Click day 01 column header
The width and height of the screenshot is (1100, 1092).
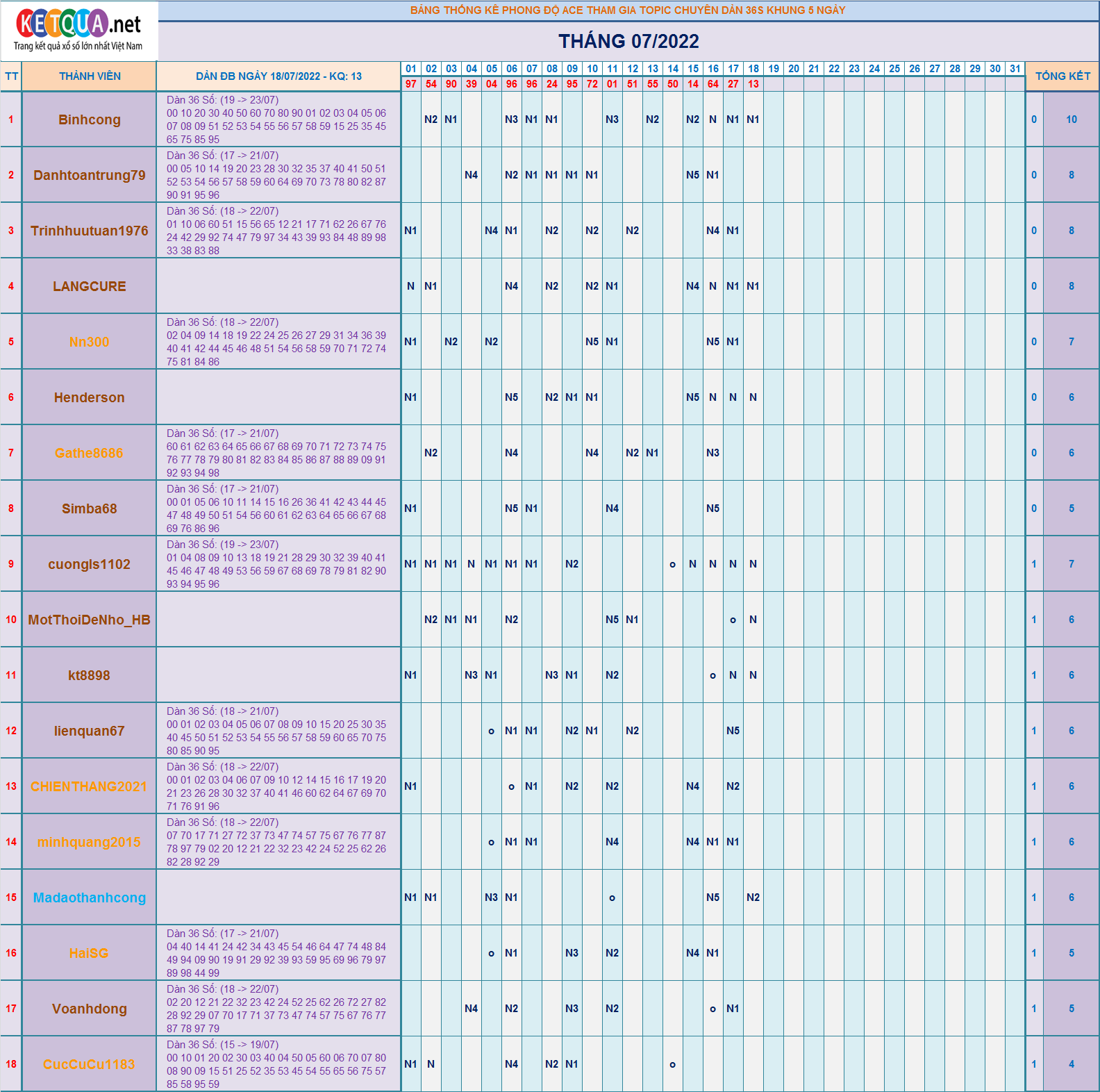[411, 69]
